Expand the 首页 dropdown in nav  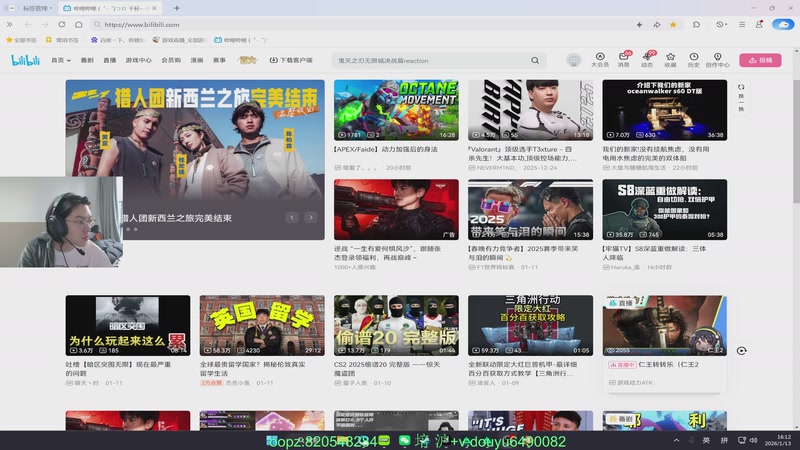coord(61,60)
